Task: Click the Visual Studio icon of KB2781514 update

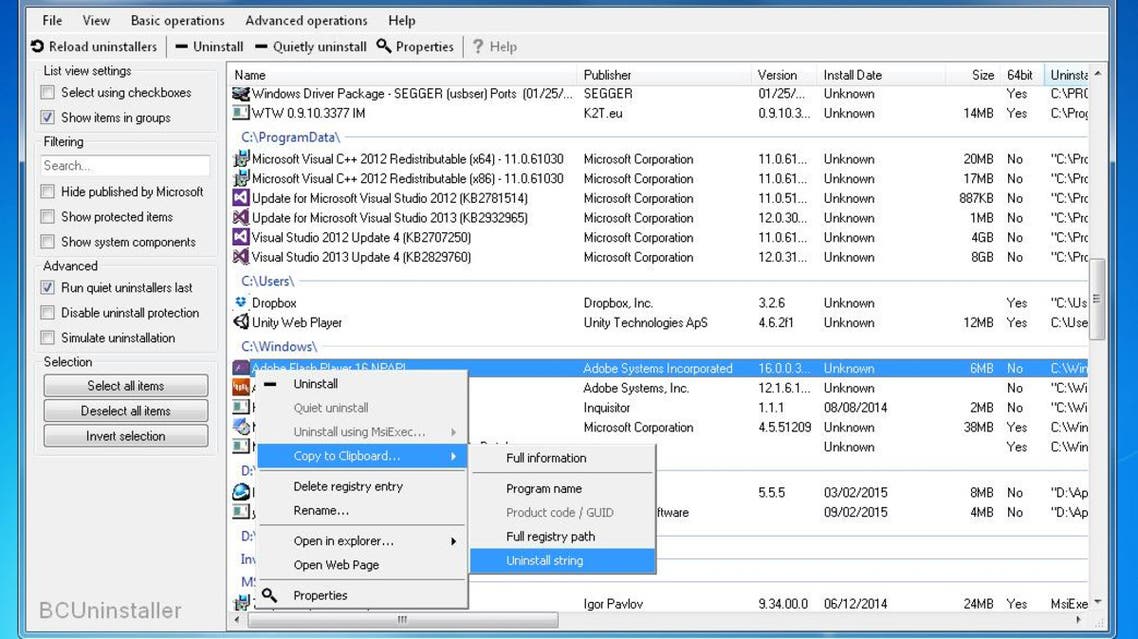Action: point(240,198)
